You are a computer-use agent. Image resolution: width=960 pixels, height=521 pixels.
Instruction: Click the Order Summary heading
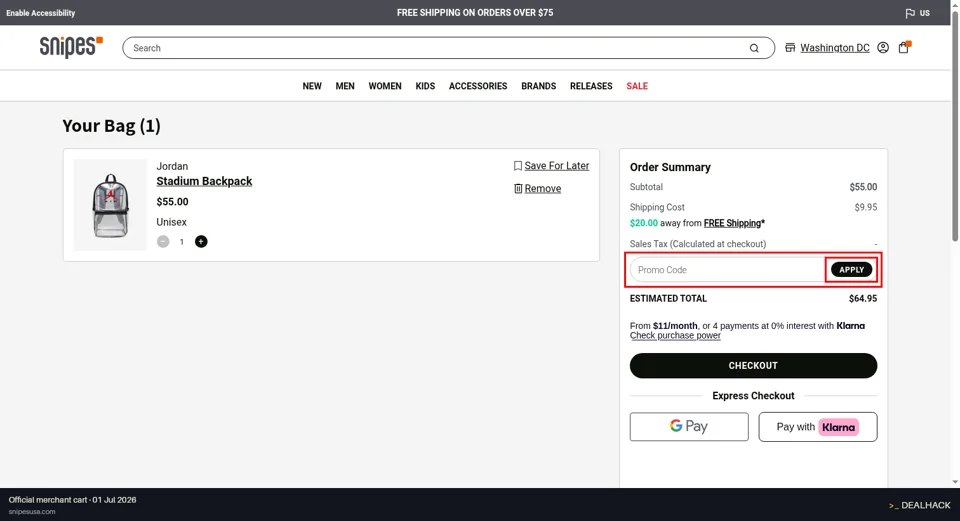(670, 167)
